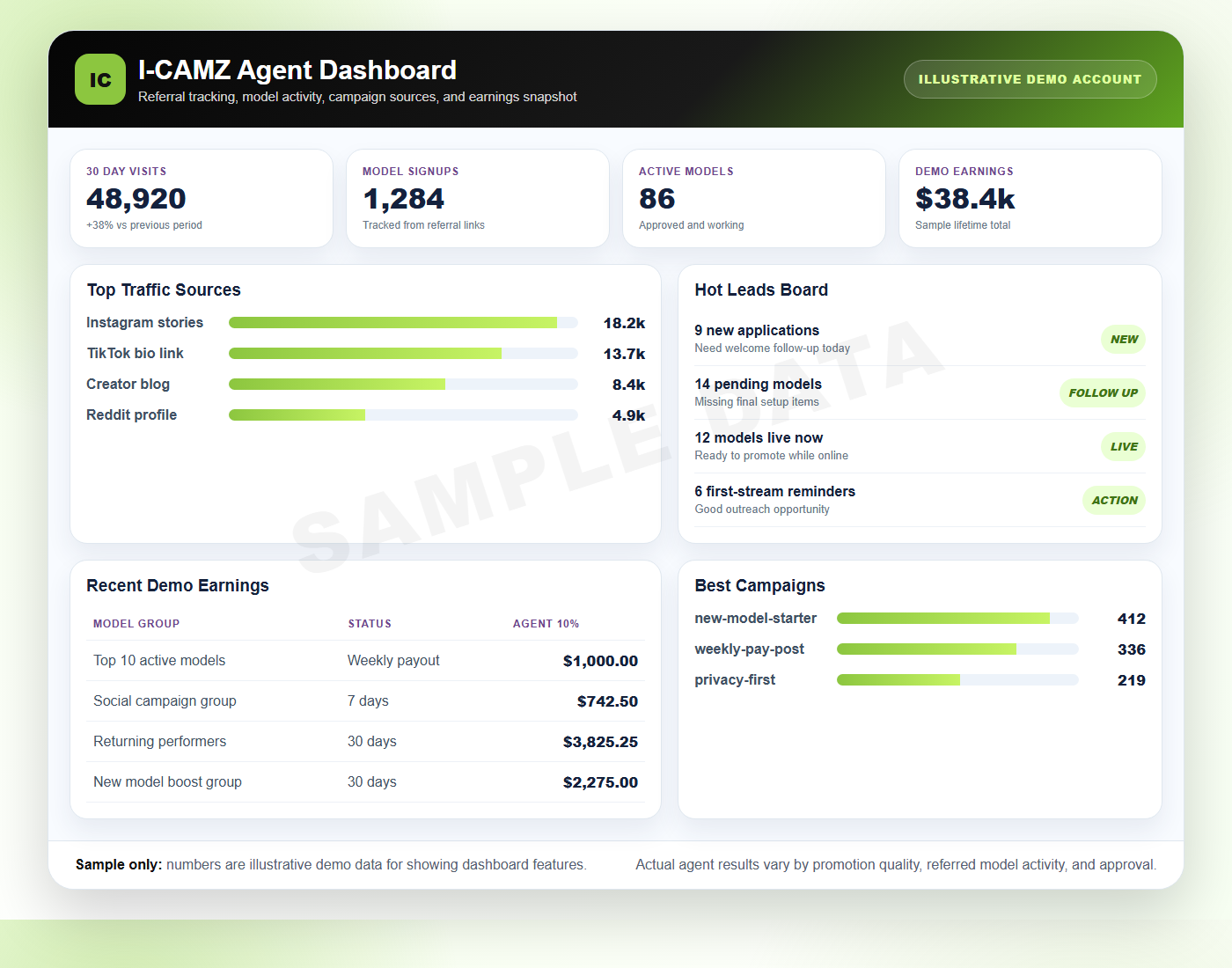Click the $742.50 earnings amount

(x=607, y=701)
